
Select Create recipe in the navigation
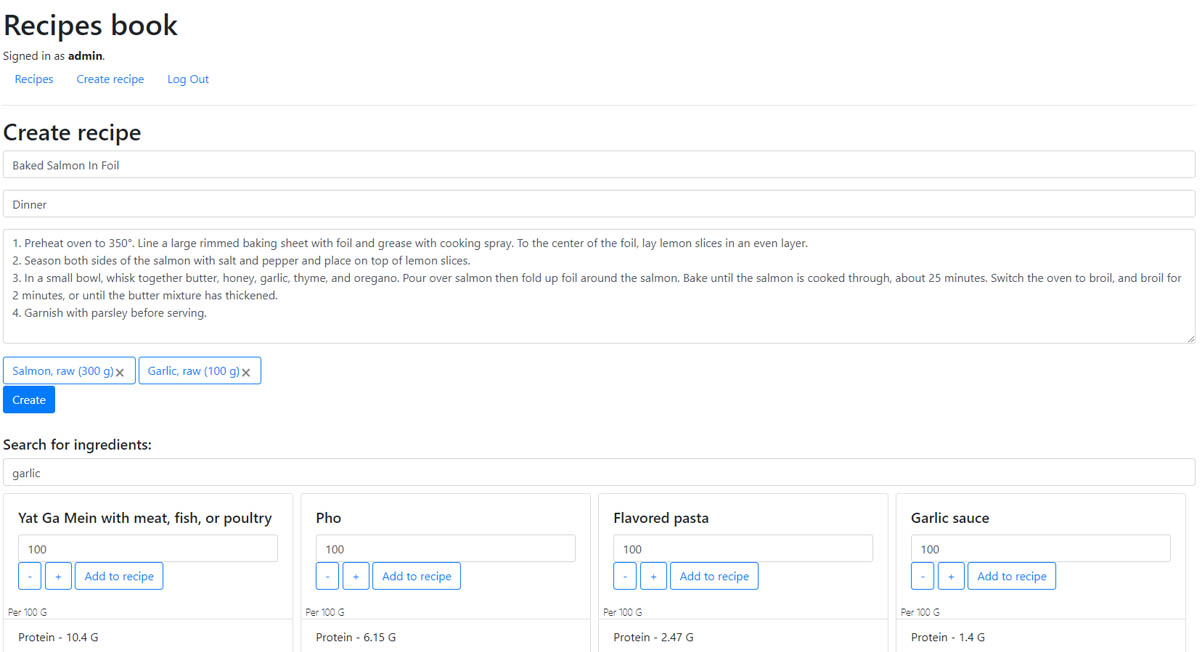[110, 79]
